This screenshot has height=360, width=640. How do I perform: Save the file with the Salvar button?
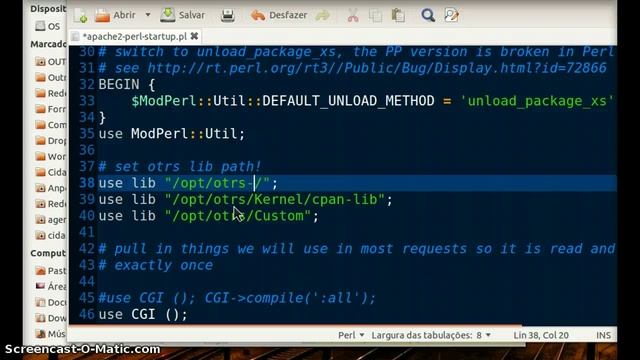pyautogui.click(x=182, y=15)
